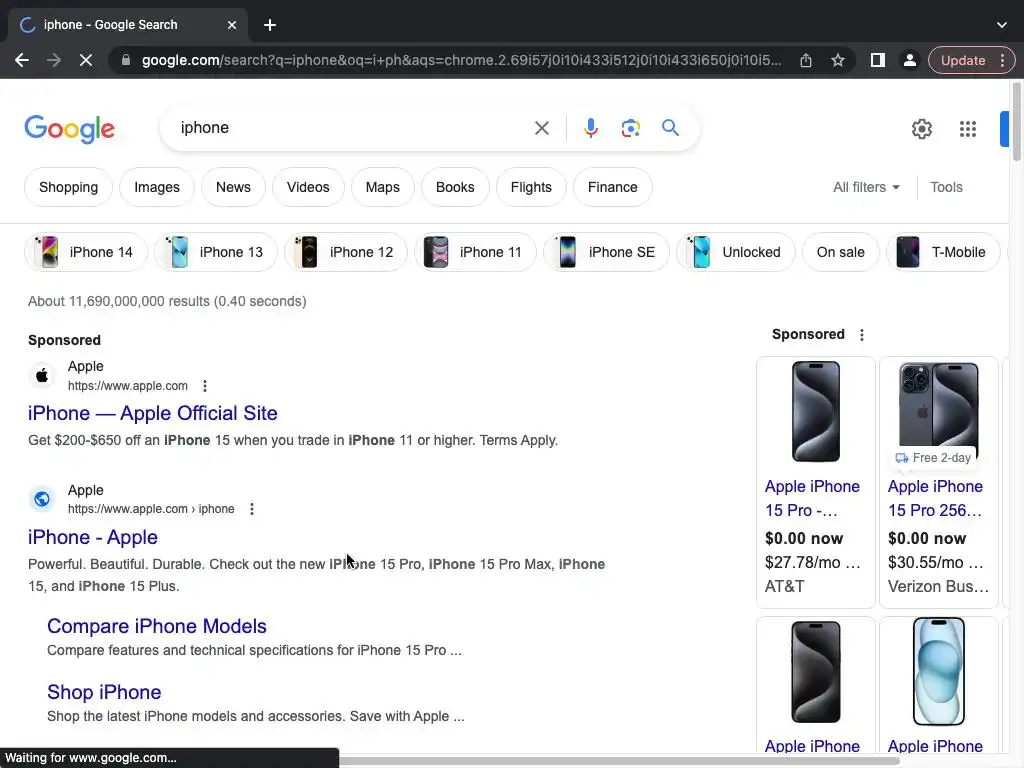Screen dimensions: 1024x768
Task: Open sponsored shopping ads options menu
Action: coord(861,335)
